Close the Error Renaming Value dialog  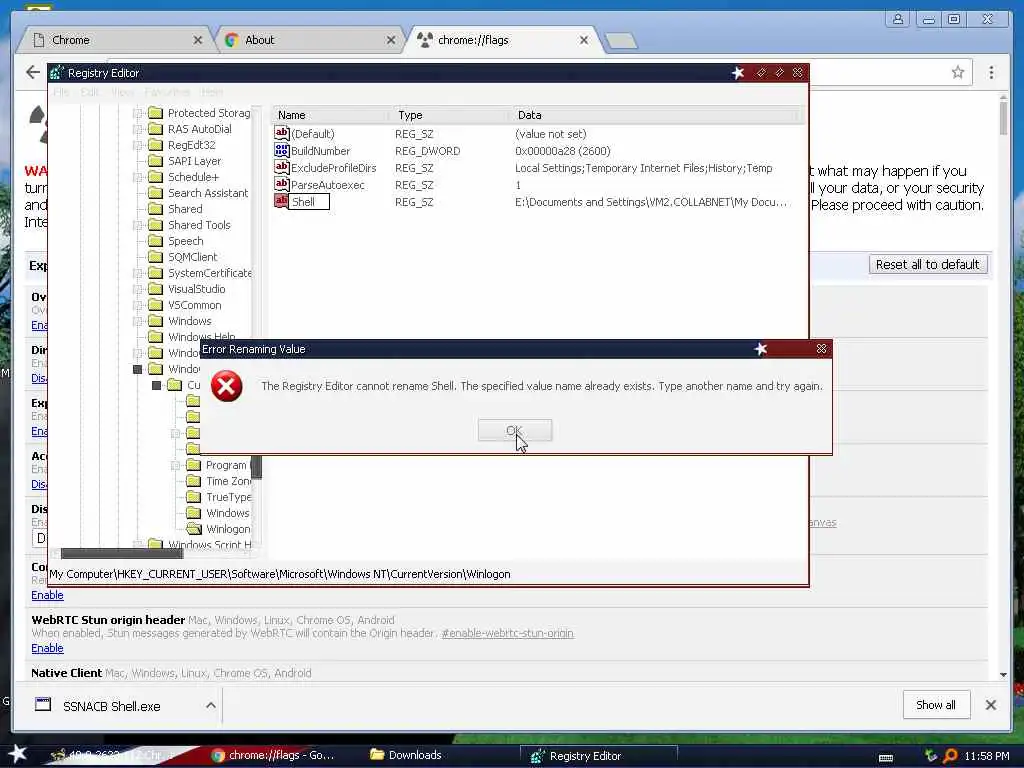tap(822, 349)
